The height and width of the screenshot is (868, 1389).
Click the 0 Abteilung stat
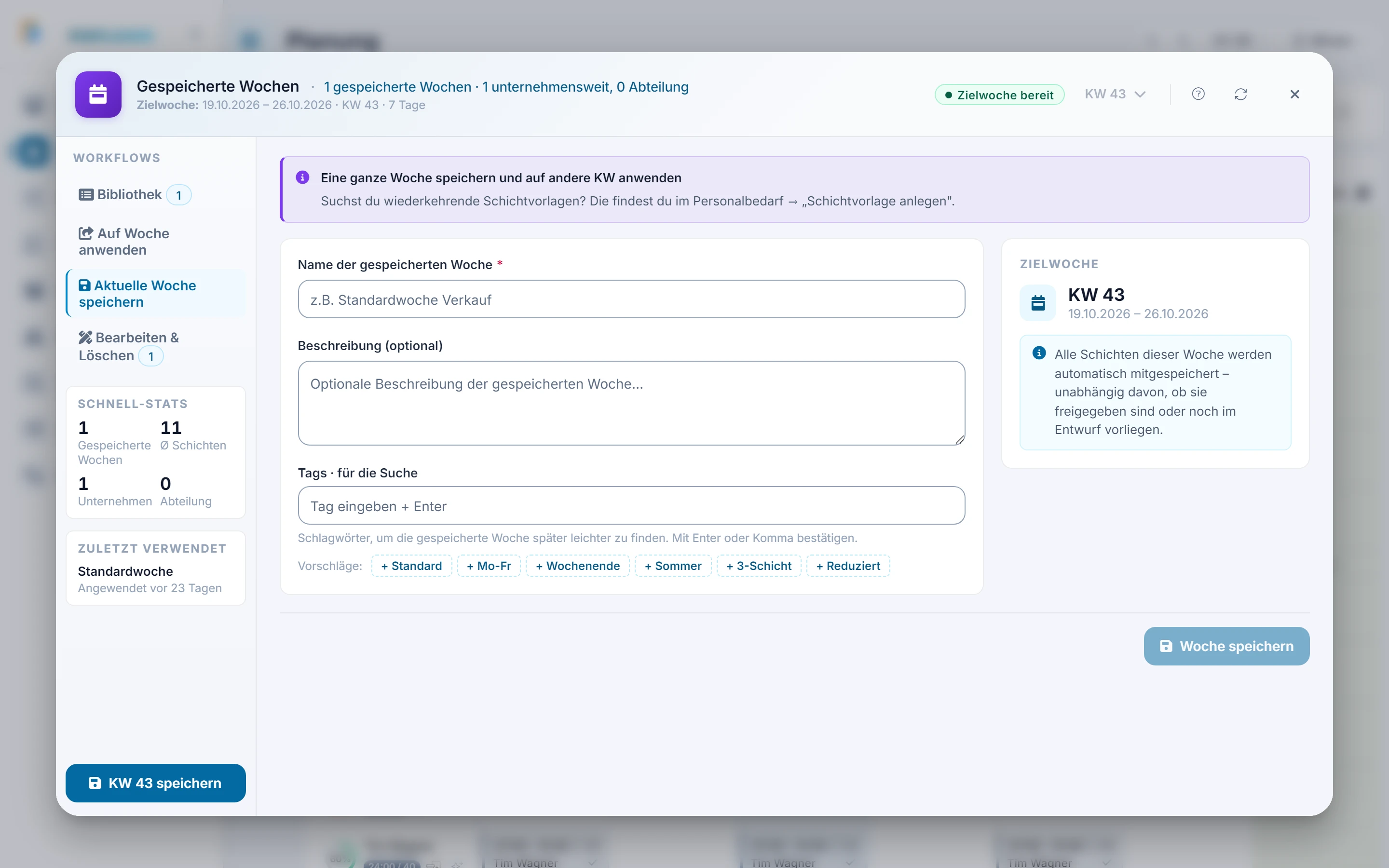pos(186,491)
